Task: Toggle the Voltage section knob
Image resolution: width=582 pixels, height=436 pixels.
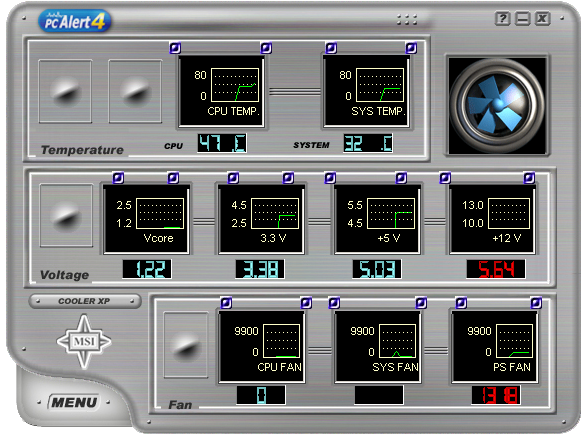Action: (x=66, y=216)
